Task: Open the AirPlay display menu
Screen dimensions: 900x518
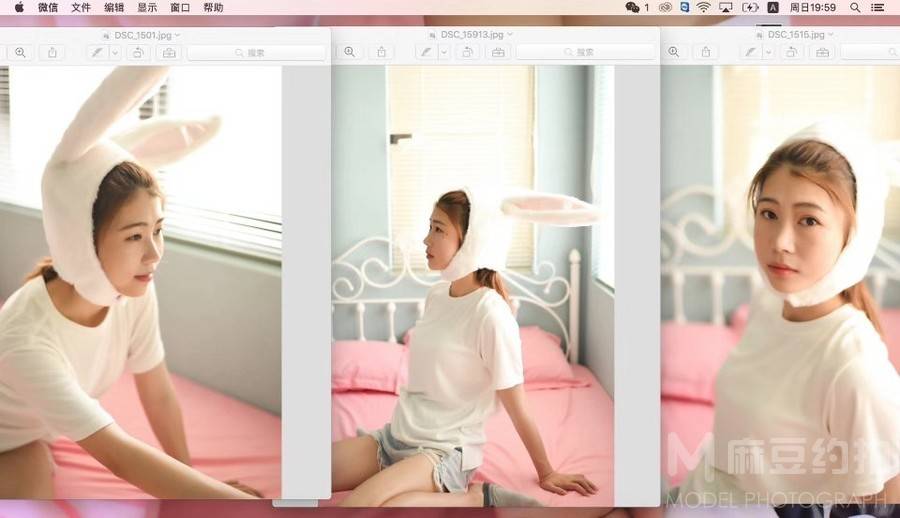Action: point(726,7)
